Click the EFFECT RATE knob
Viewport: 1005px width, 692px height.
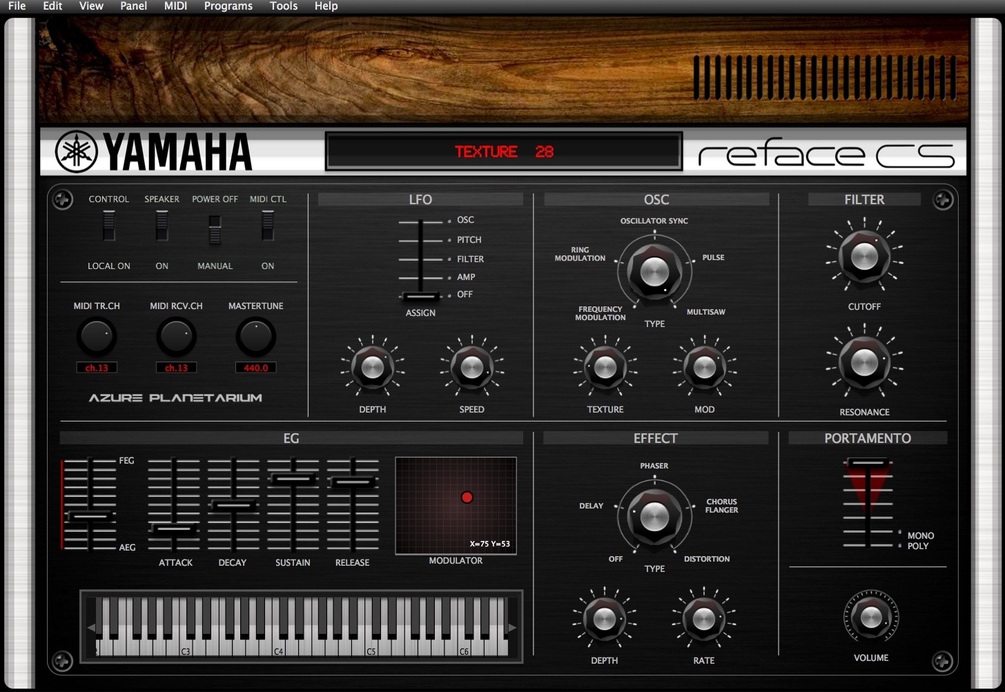703,619
